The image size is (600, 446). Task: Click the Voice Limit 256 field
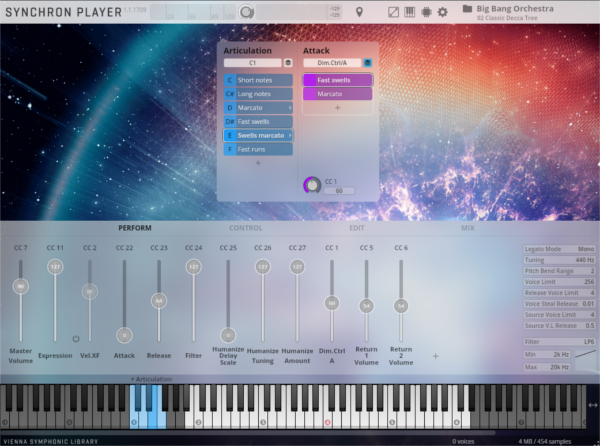(x=559, y=282)
